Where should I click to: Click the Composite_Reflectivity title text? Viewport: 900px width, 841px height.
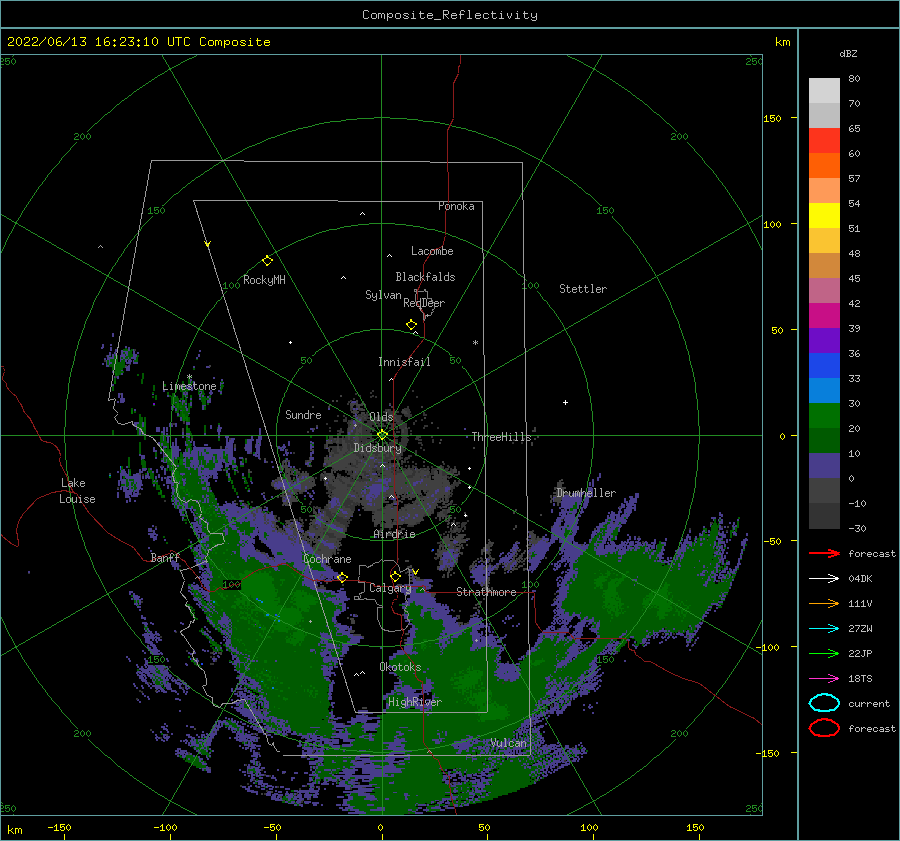pyautogui.click(x=450, y=15)
